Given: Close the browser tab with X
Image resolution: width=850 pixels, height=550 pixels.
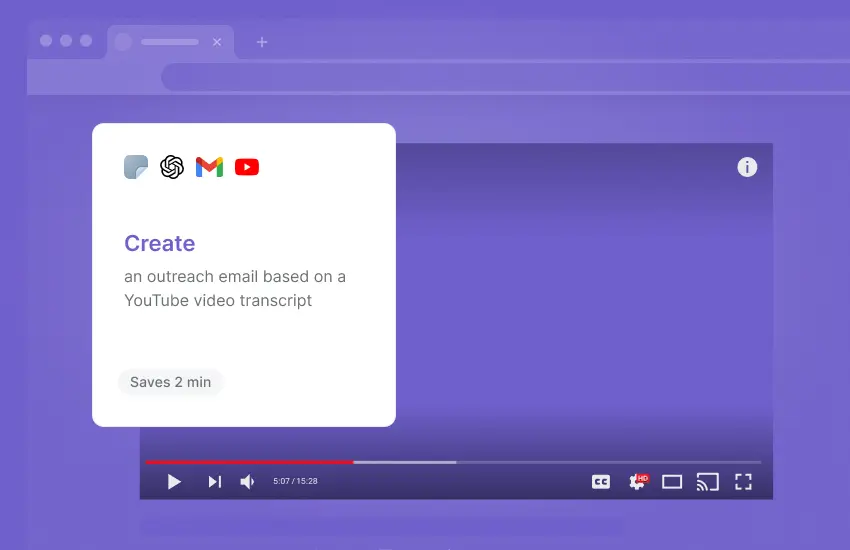Looking at the screenshot, I should pos(217,42).
